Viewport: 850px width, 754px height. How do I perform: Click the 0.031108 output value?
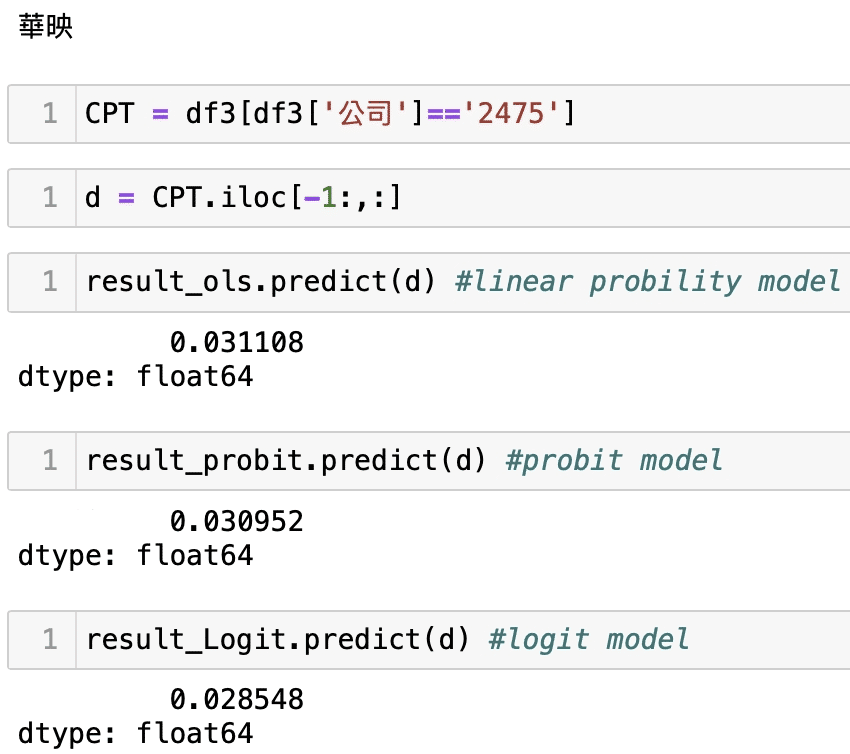point(236,343)
